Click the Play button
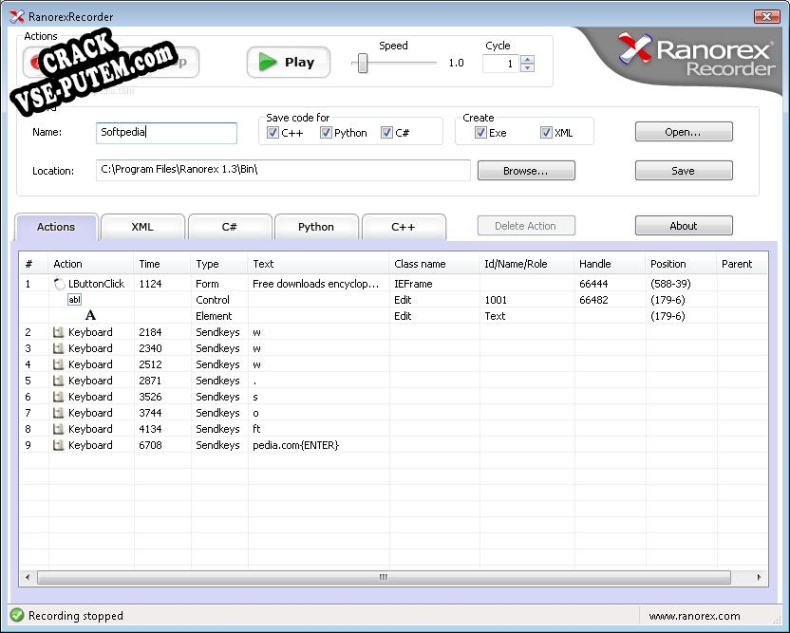 tap(288, 62)
